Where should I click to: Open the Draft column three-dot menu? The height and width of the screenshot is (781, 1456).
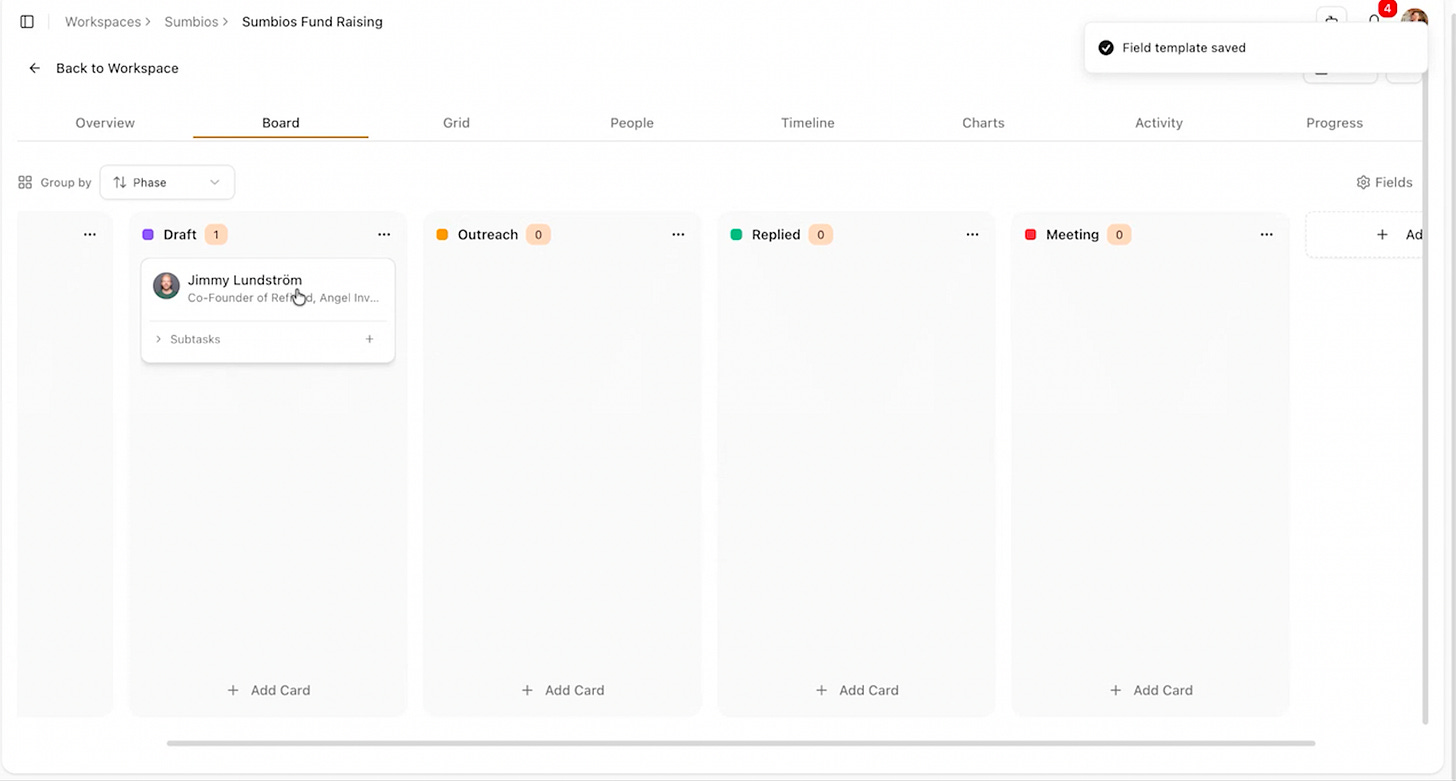(384, 234)
